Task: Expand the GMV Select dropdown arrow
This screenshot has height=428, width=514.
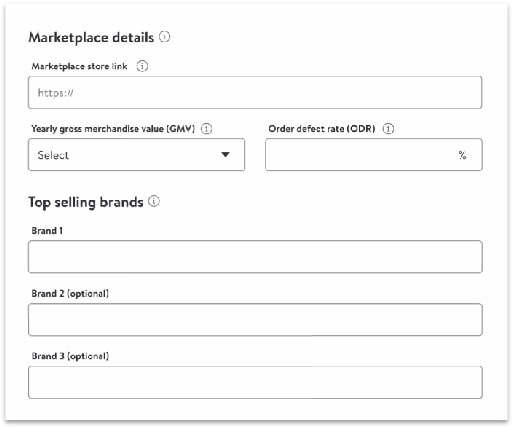Action: coord(226,154)
